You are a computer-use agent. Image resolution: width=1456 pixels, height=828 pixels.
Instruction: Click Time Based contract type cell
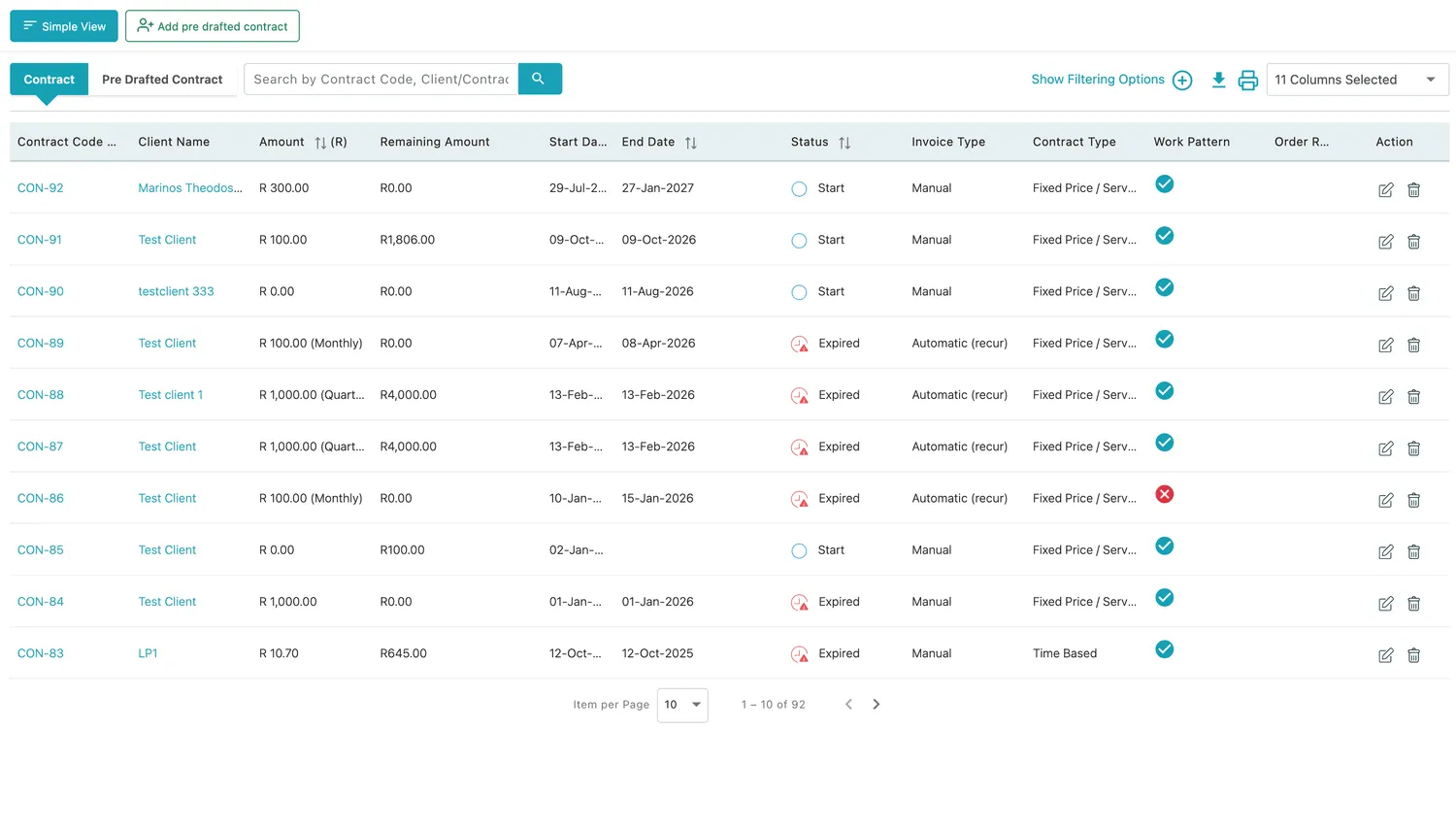pos(1065,653)
